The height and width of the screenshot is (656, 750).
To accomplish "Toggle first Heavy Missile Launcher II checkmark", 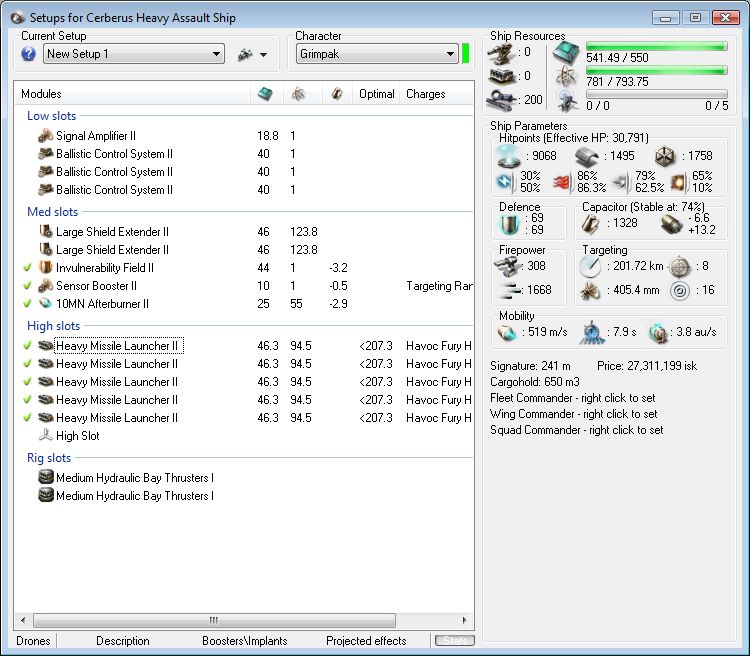I will coord(27,345).
